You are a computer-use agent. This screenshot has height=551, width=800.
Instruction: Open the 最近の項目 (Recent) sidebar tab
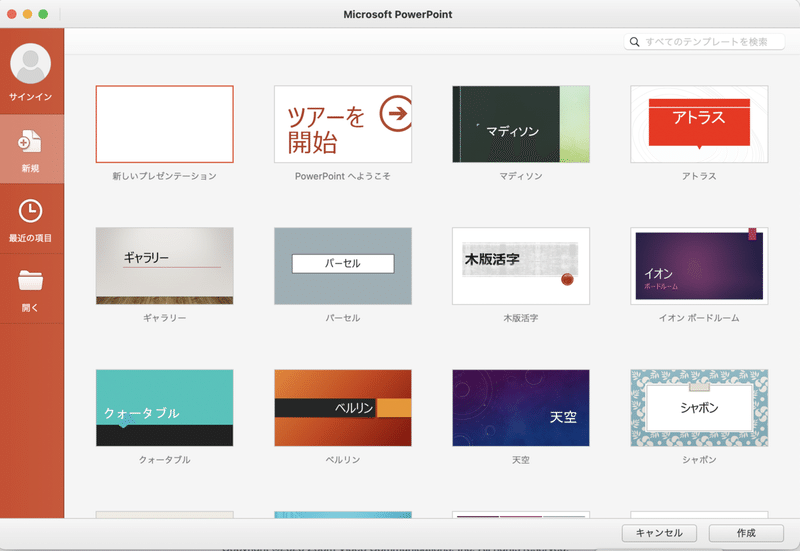(x=32, y=219)
